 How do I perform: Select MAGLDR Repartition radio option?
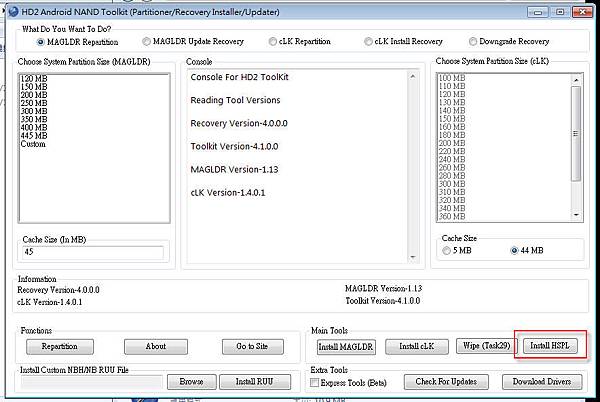(x=78, y=42)
